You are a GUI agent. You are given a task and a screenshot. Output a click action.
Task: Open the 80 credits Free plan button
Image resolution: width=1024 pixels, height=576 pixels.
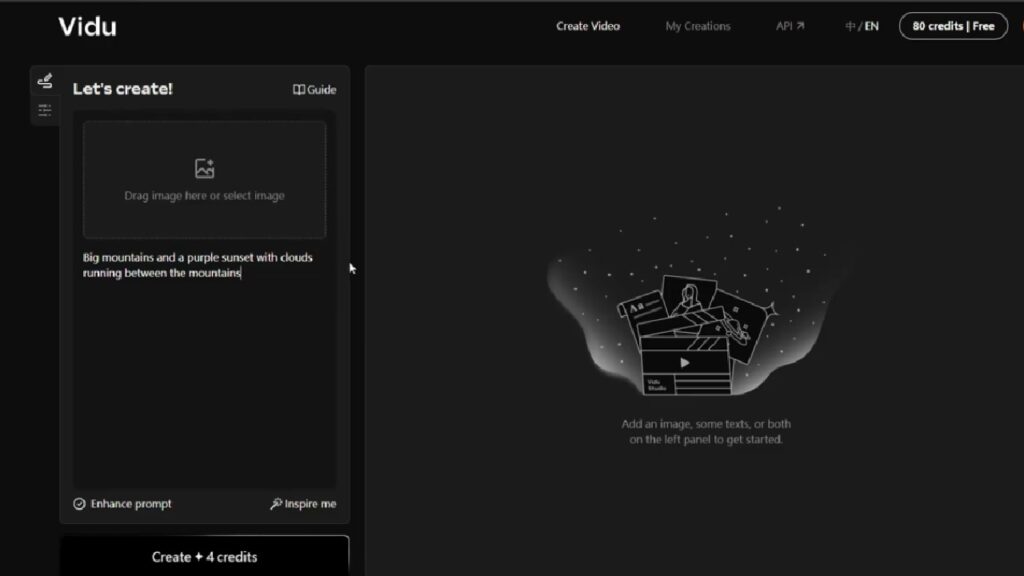click(953, 26)
